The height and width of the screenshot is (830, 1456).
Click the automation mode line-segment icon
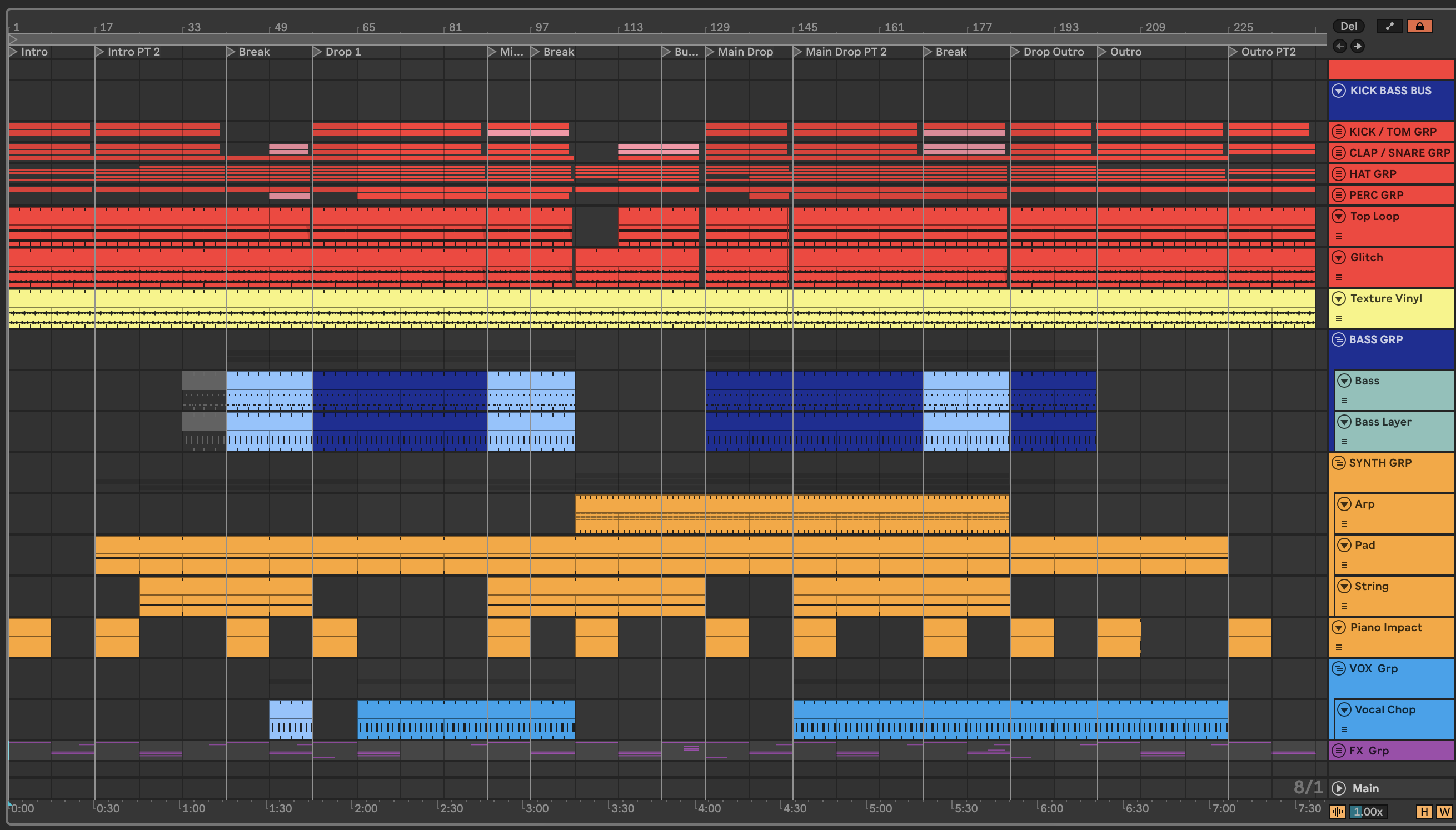(x=1389, y=26)
